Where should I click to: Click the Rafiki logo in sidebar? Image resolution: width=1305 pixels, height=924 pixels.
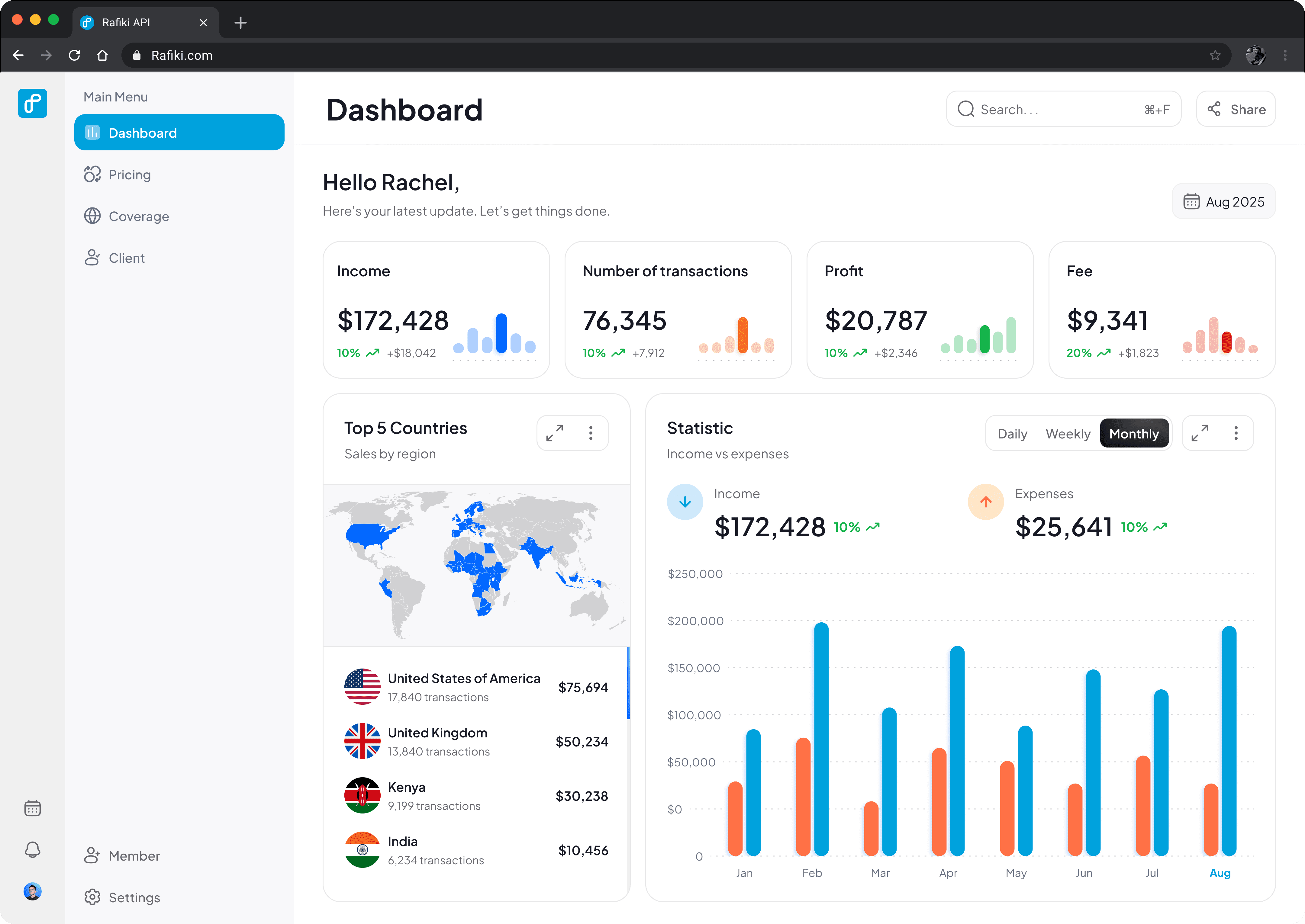(x=32, y=103)
